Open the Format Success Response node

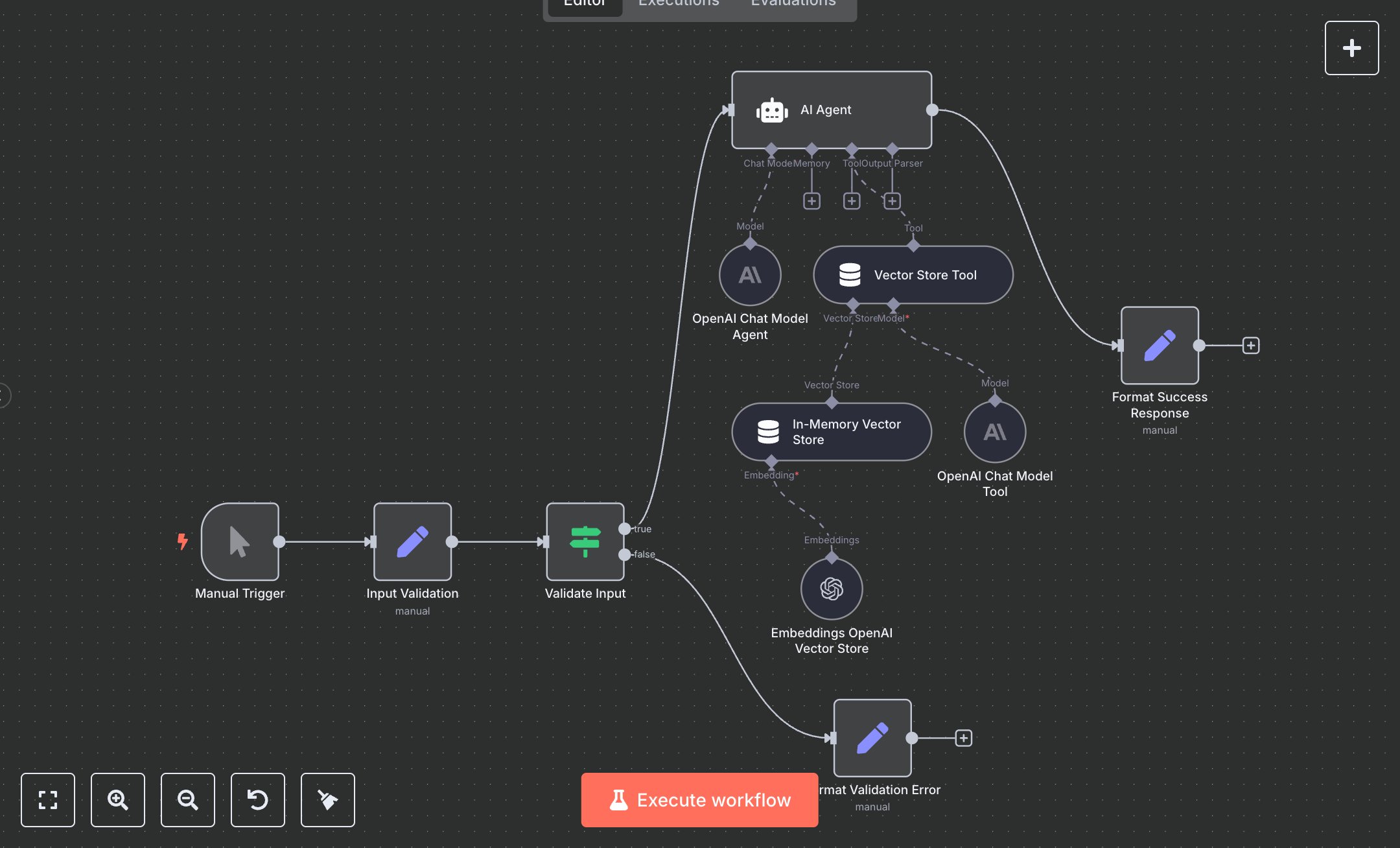point(1160,346)
